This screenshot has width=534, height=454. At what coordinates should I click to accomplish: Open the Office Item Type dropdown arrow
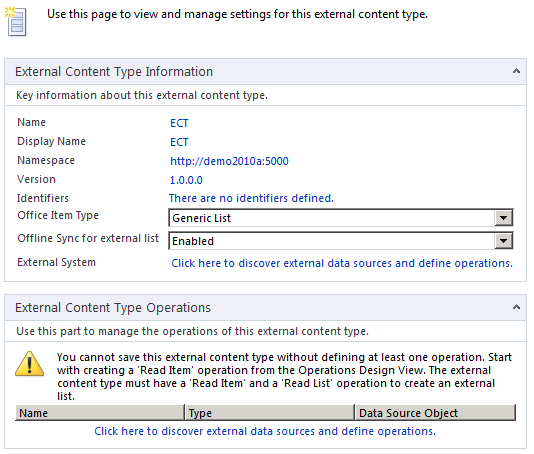(x=503, y=218)
